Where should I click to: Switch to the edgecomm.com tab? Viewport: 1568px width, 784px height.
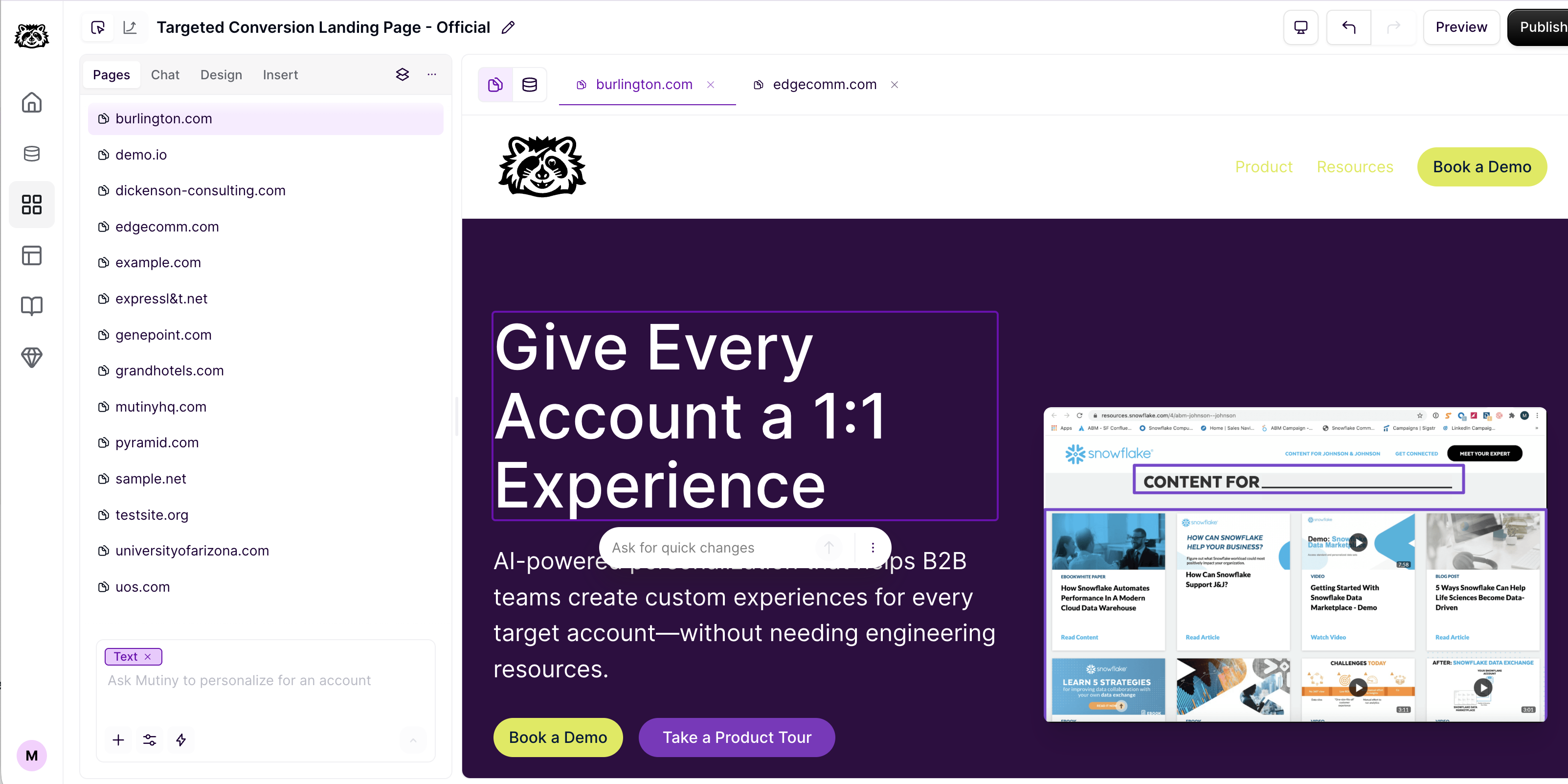[824, 85]
